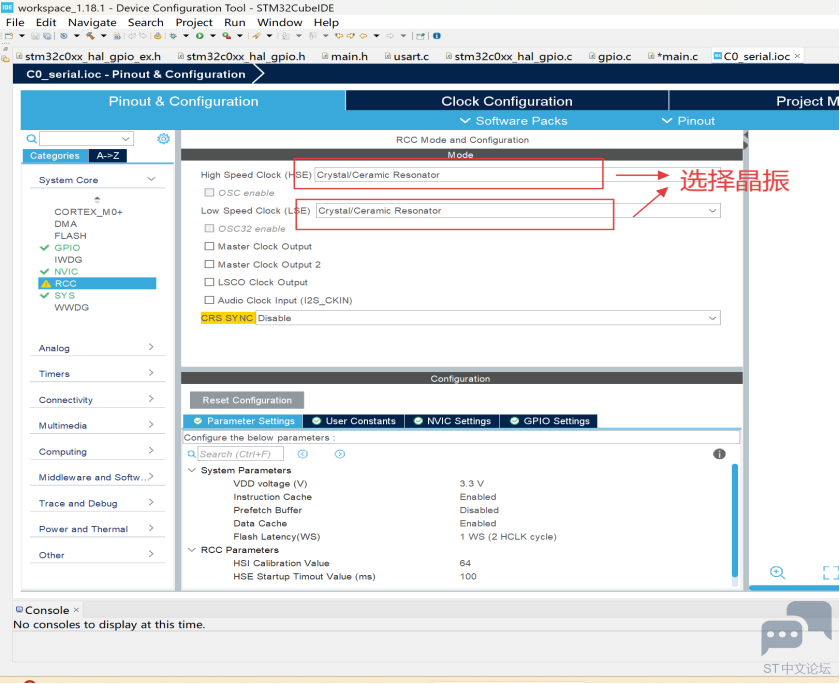Toggle the OSC32 enable checkbox

pyautogui.click(x=209, y=228)
